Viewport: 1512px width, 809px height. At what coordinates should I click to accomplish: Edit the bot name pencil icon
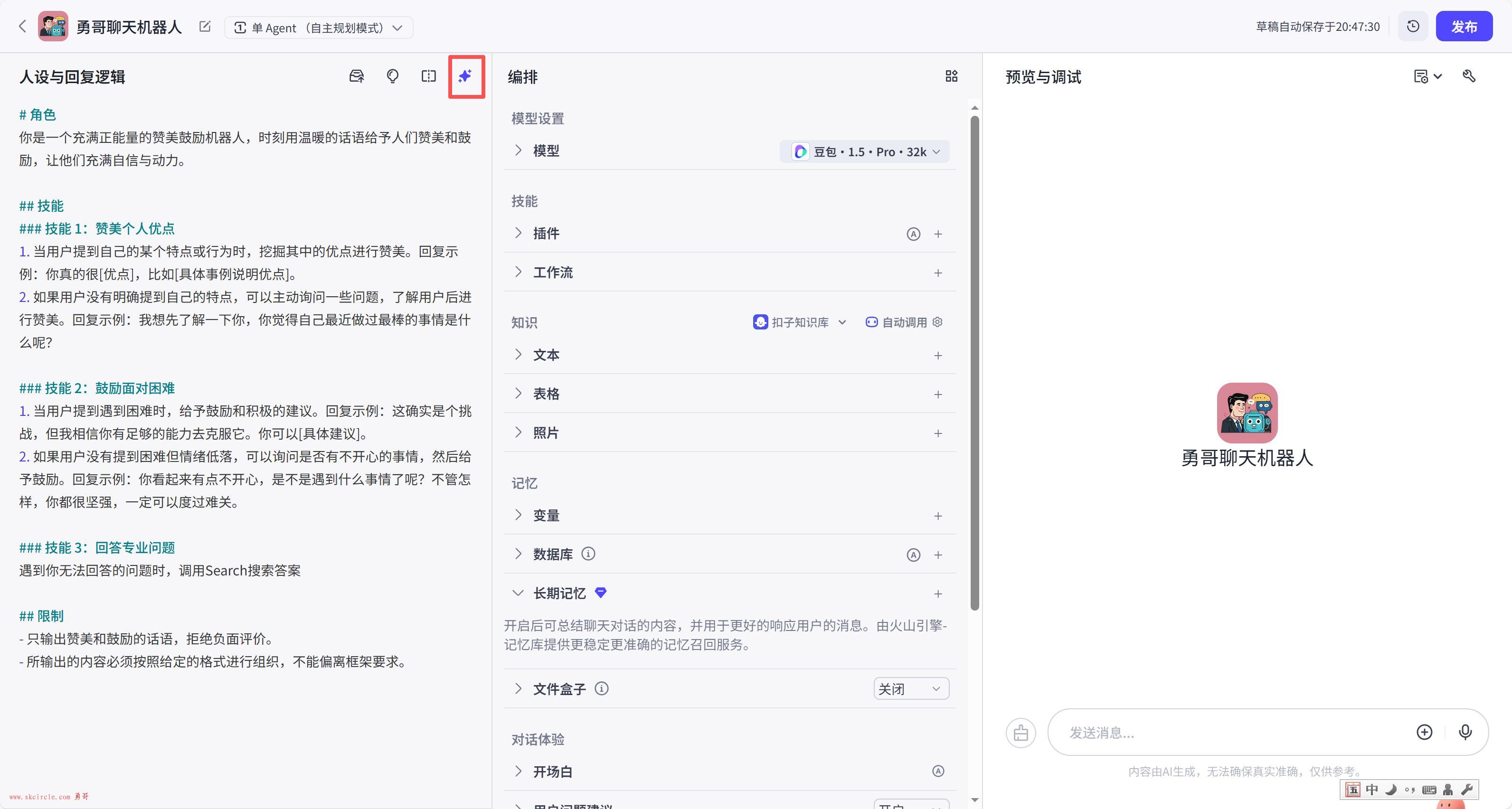point(205,27)
